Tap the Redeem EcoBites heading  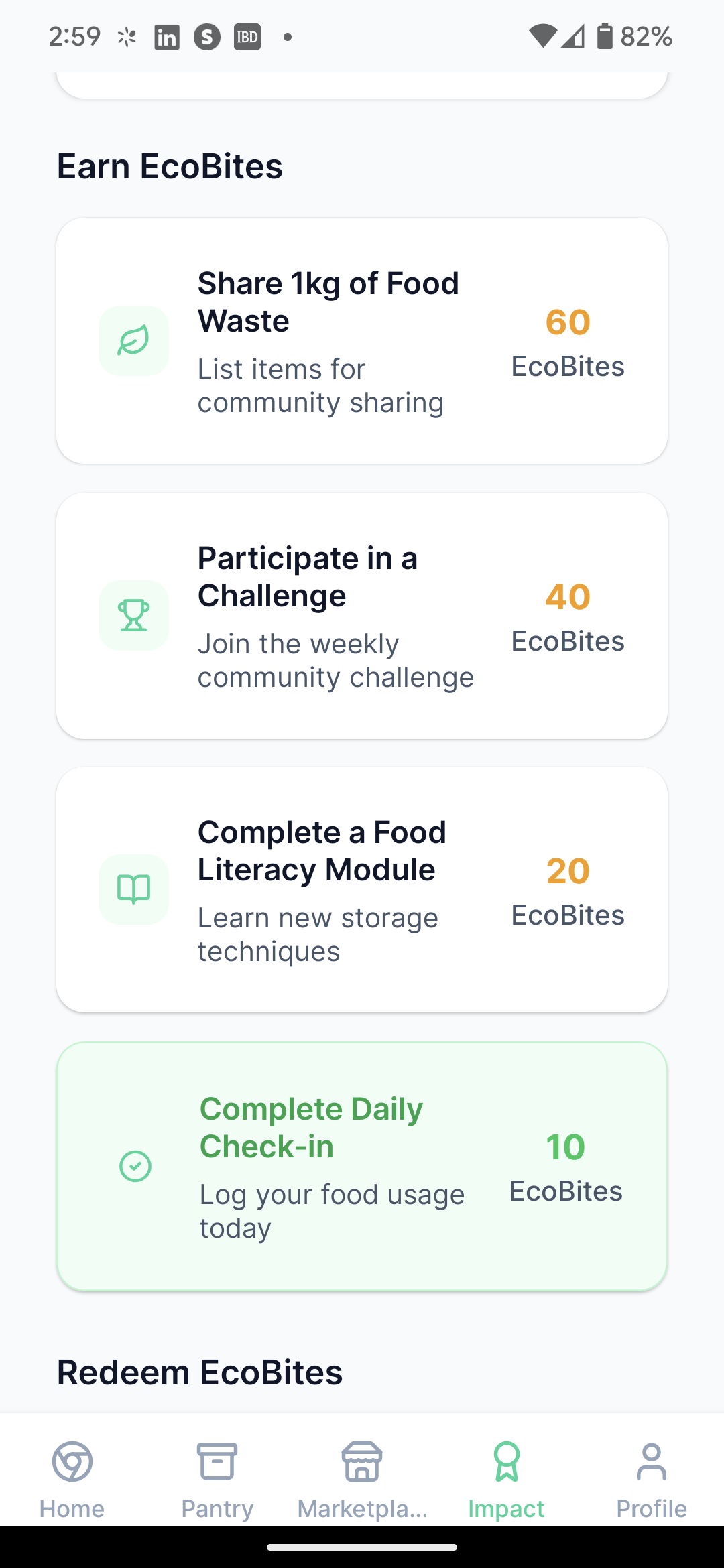pyautogui.click(x=200, y=1372)
